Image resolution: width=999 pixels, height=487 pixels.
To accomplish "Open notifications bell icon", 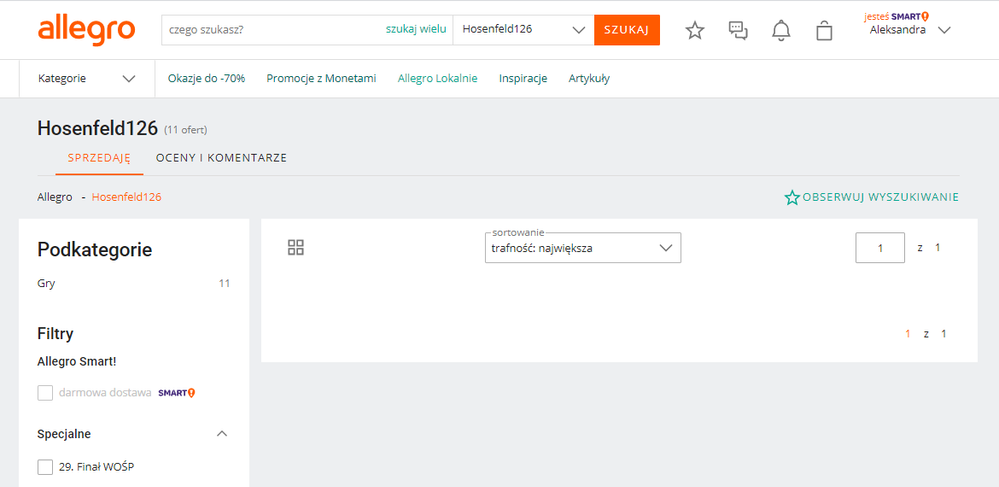I will tap(781, 30).
